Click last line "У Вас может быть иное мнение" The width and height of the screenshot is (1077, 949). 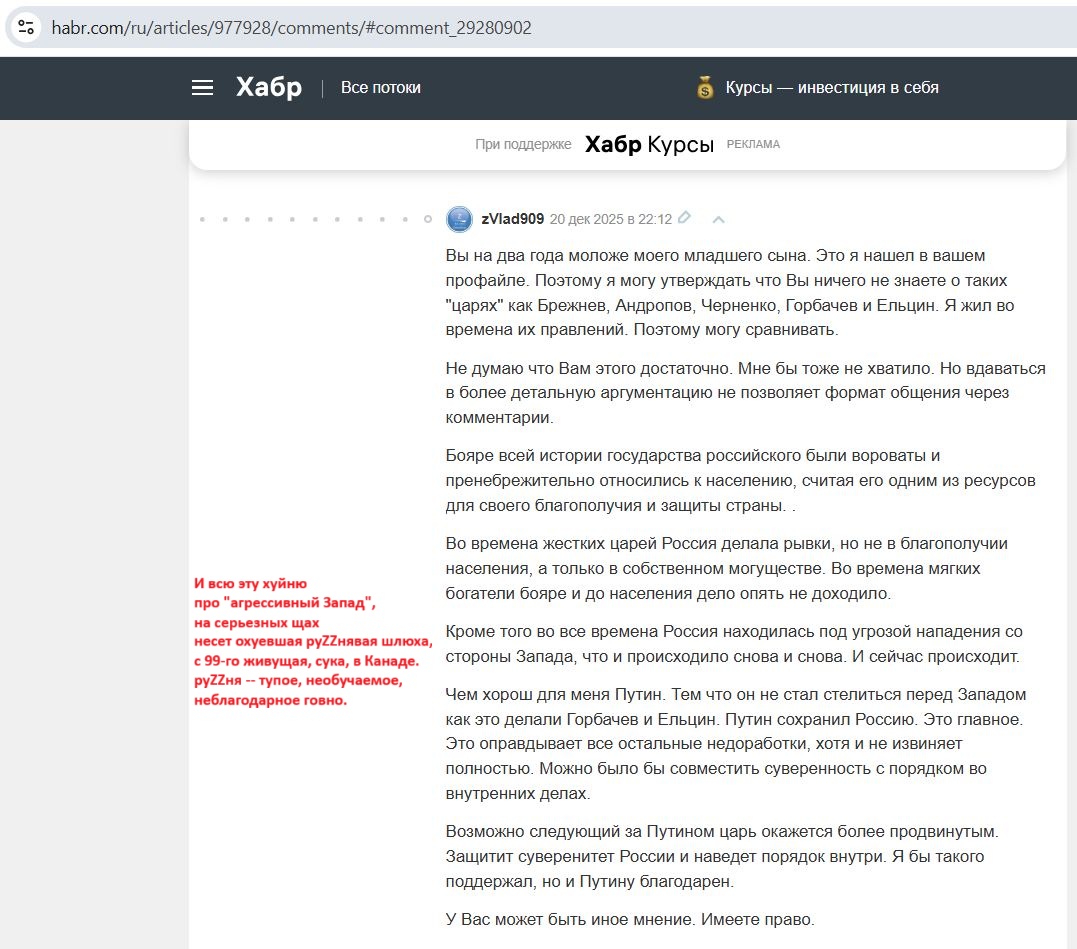point(630,919)
